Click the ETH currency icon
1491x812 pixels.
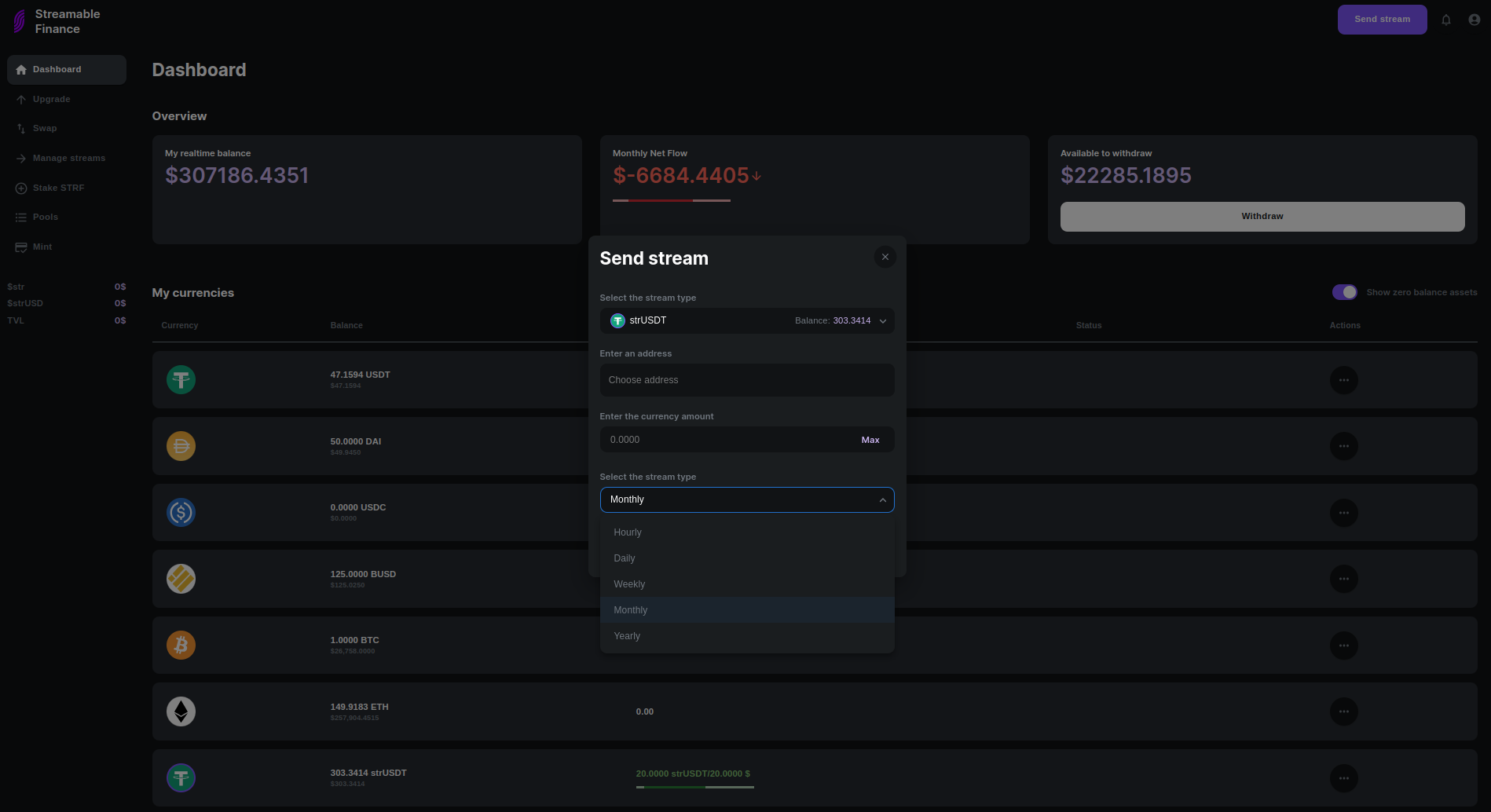pos(181,711)
